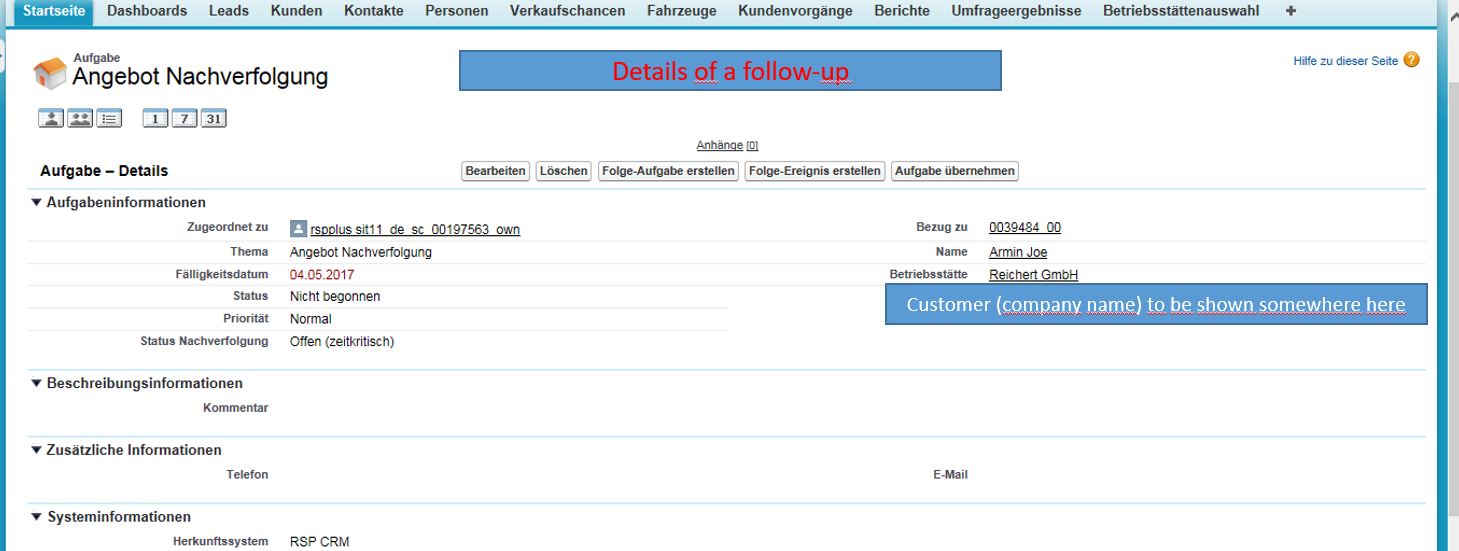Click the page title Angebot Nachverfolgung
1459x551 pixels.
pyautogui.click(x=200, y=77)
